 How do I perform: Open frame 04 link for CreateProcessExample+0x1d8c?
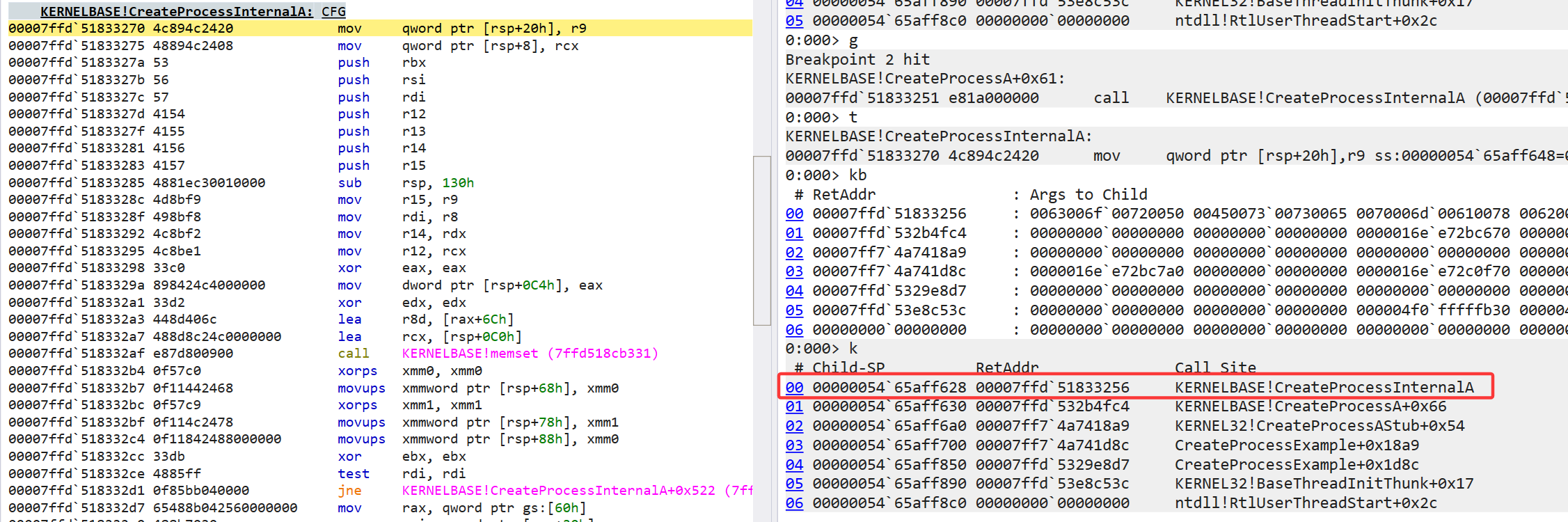[794, 465]
